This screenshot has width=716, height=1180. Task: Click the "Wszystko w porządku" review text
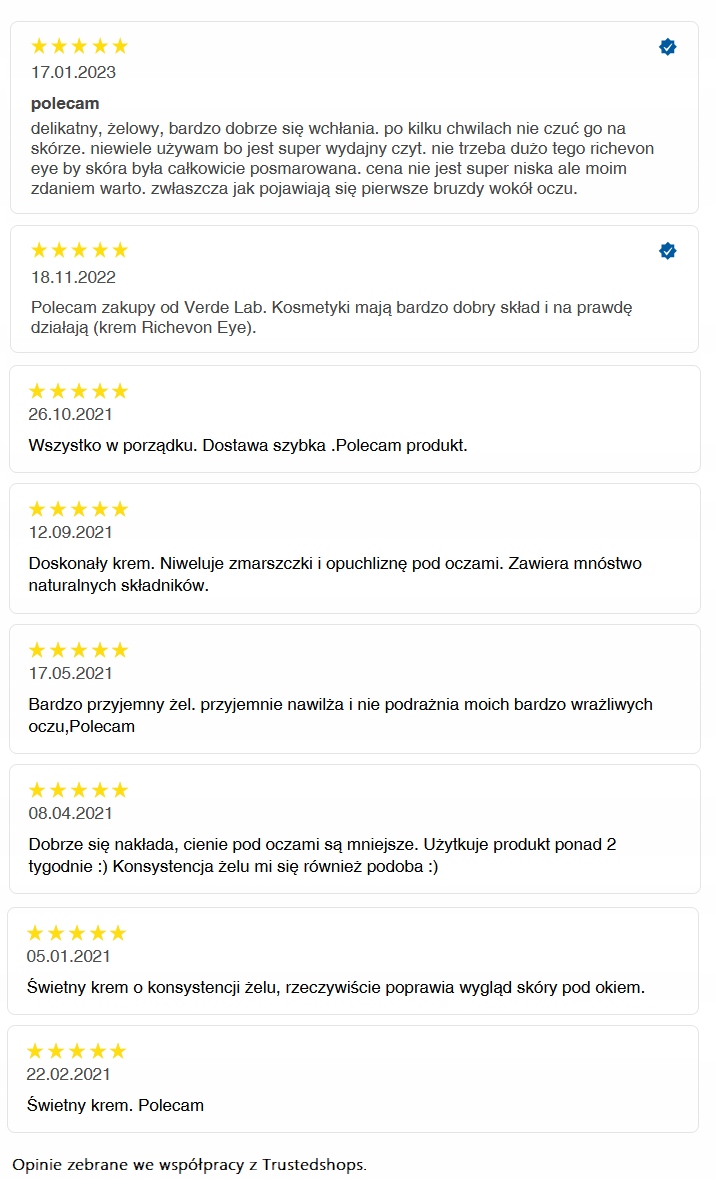(x=248, y=445)
